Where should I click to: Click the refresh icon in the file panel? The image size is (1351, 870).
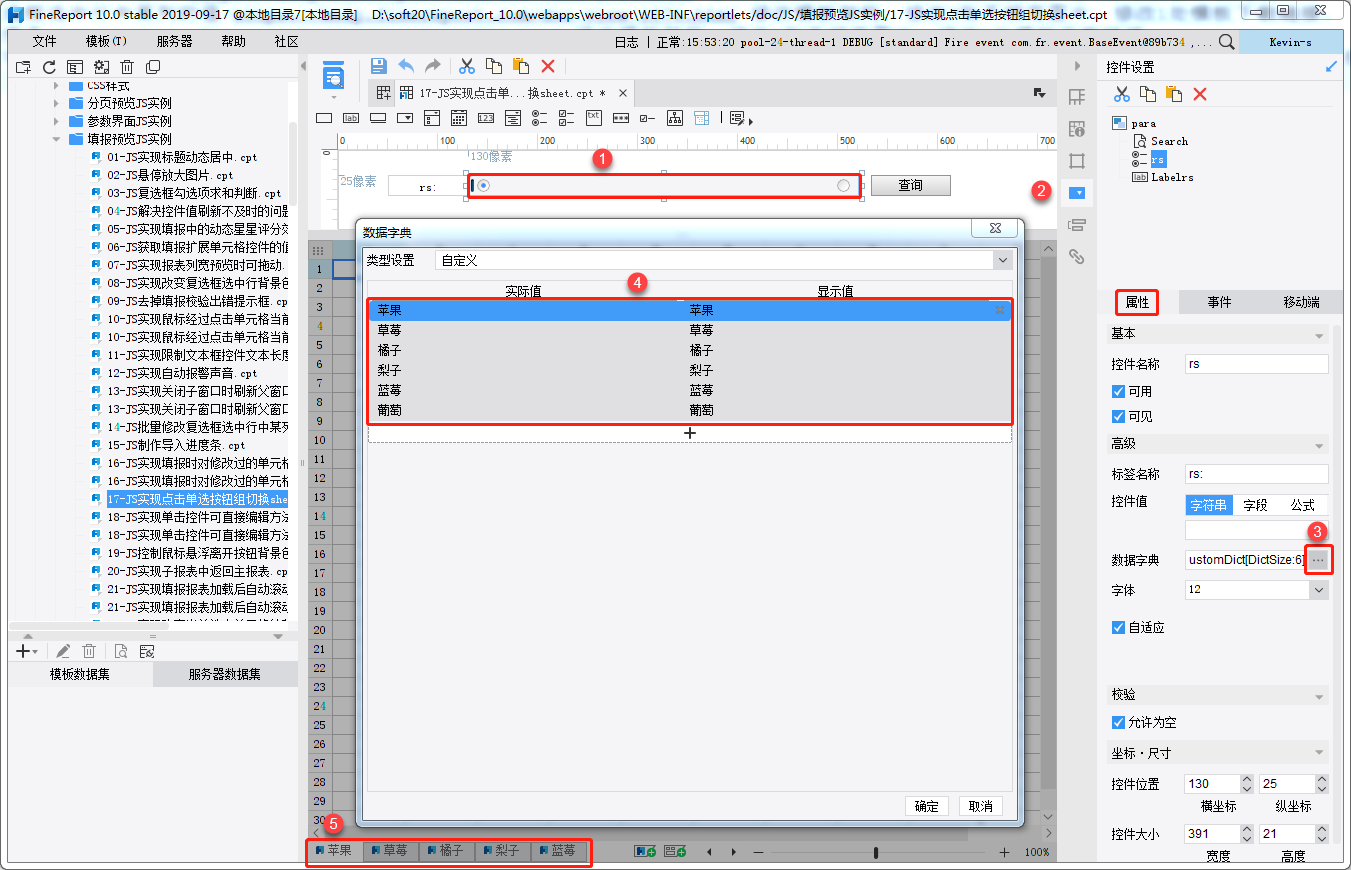(x=49, y=67)
